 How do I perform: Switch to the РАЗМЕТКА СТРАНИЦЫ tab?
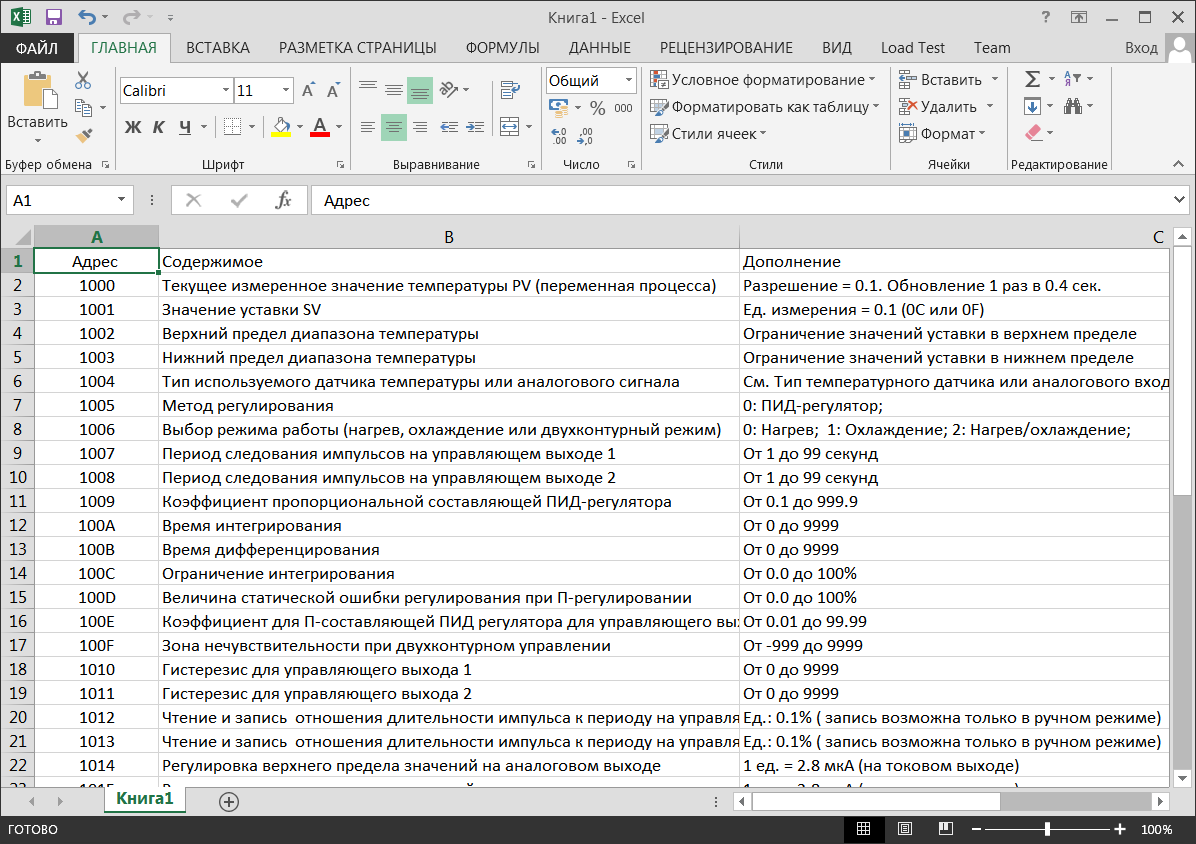click(x=358, y=48)
